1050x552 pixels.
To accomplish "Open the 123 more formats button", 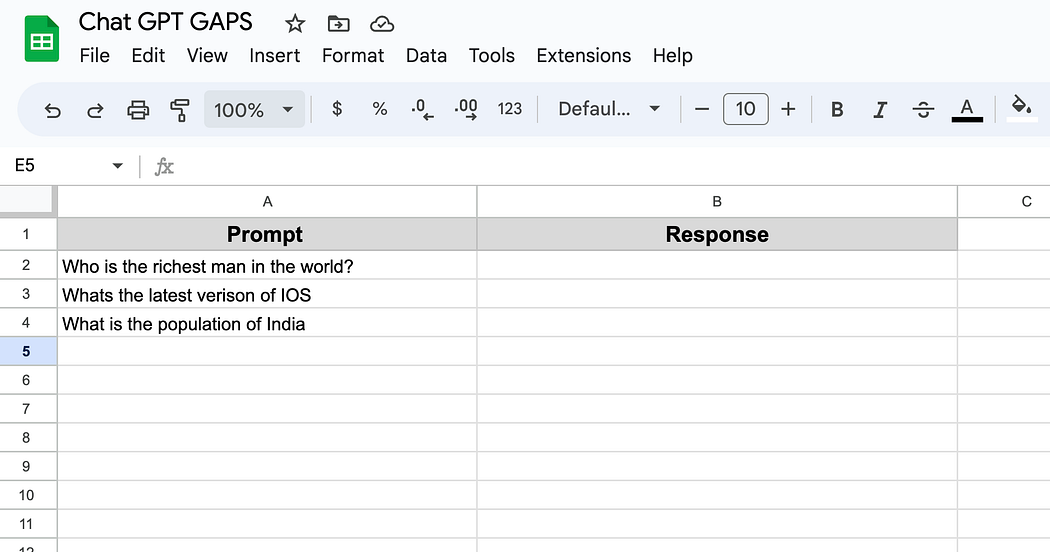I will pos(510,109).
